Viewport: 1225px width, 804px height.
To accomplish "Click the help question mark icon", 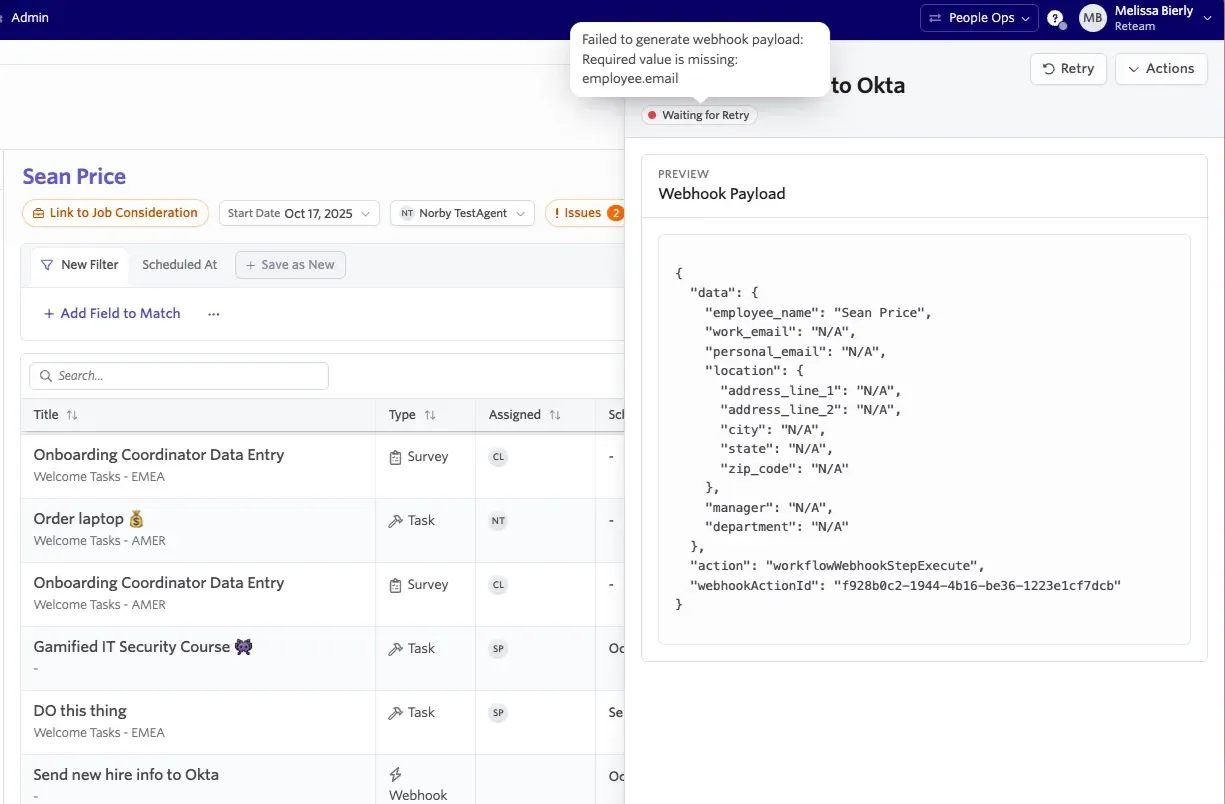I will tap(1054, 18).
